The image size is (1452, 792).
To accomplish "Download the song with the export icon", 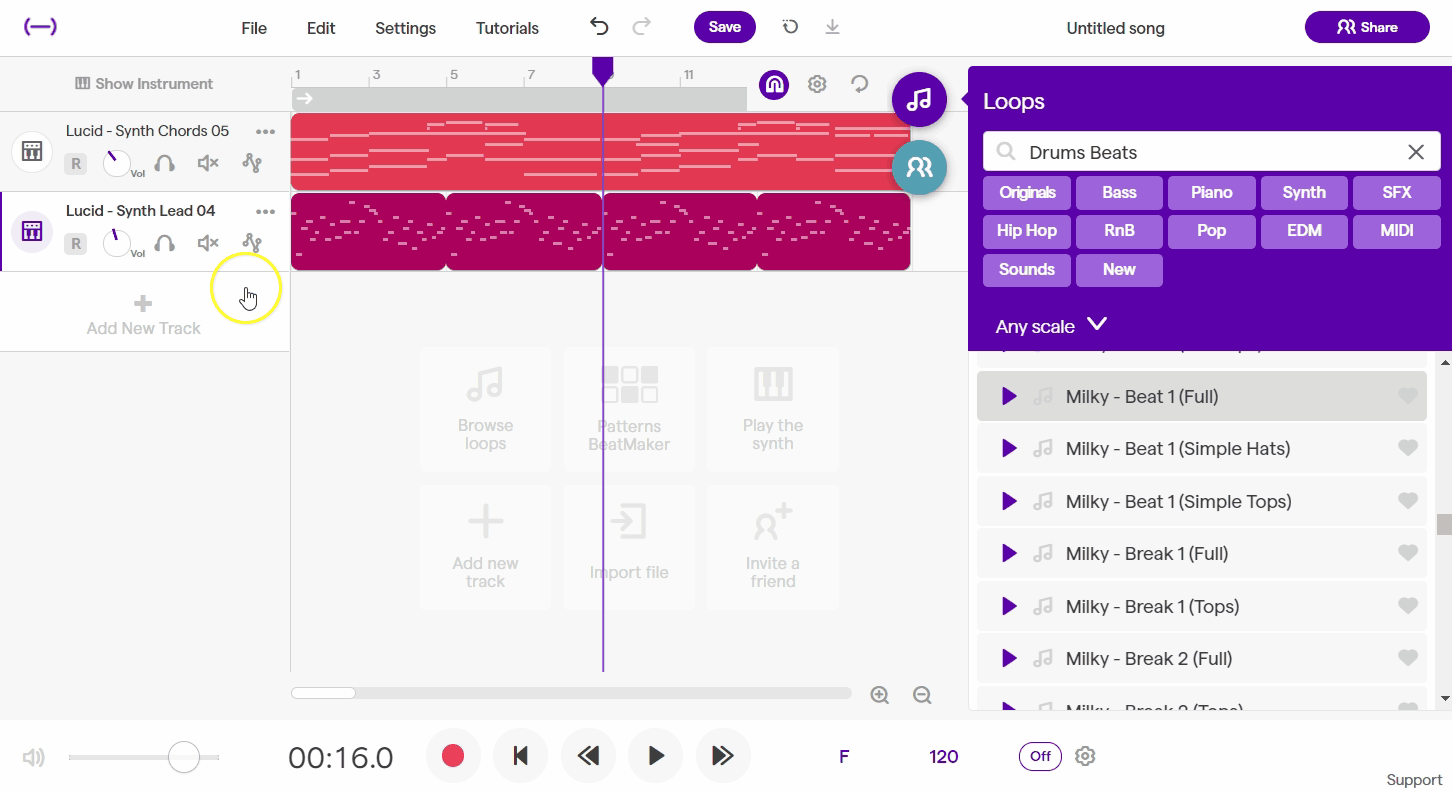I will [x=832, y=27].
